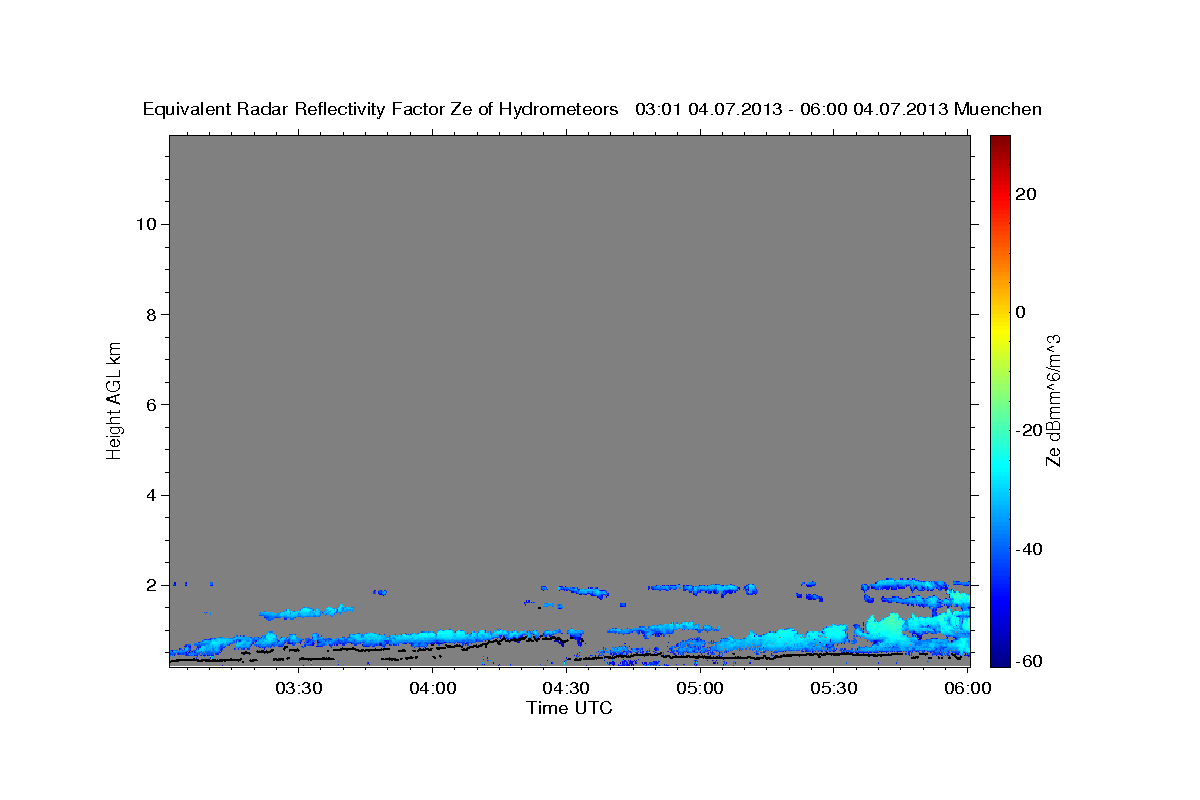Click the date range '03:01 04.07.2013 - 06:00 04.07.2013 Muenchen'
Screen dimensions: 1200x800
click(838, 109)
